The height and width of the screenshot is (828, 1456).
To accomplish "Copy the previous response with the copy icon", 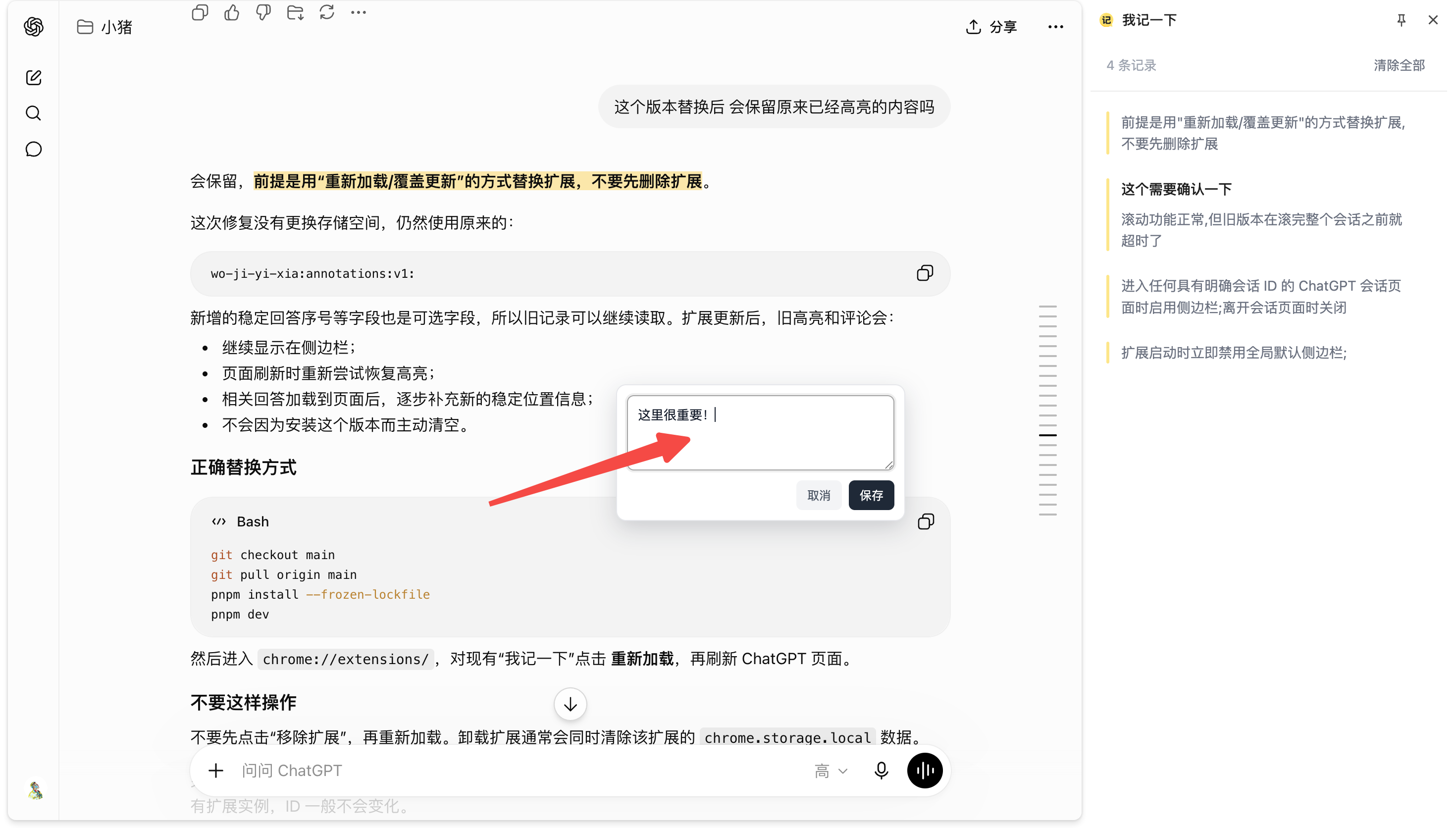I will pyautogui.click(x=200, y=12).
